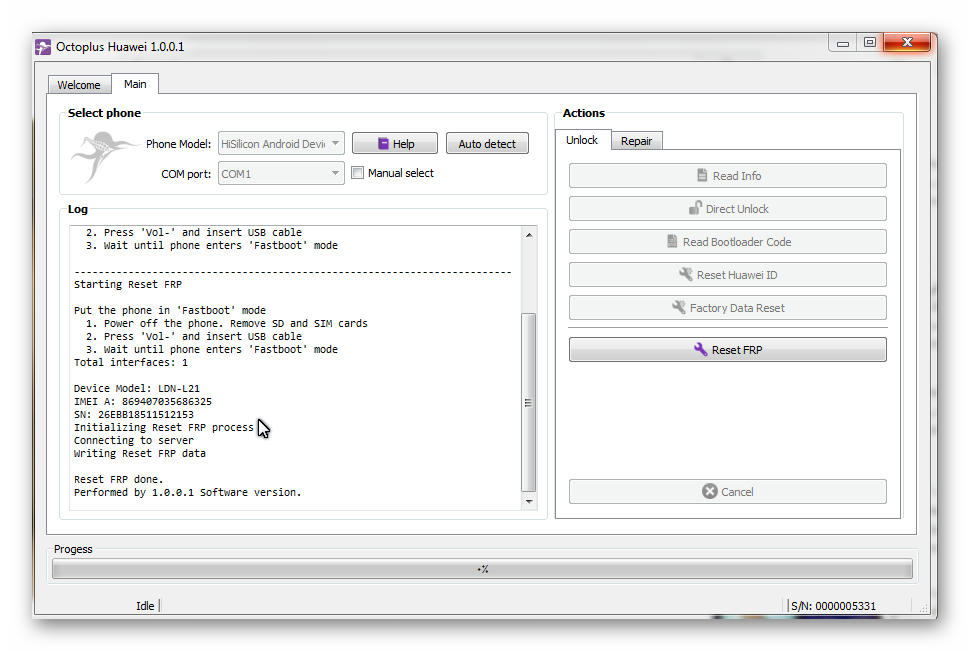Click the log scroll up arrow

tap(529, 235)
